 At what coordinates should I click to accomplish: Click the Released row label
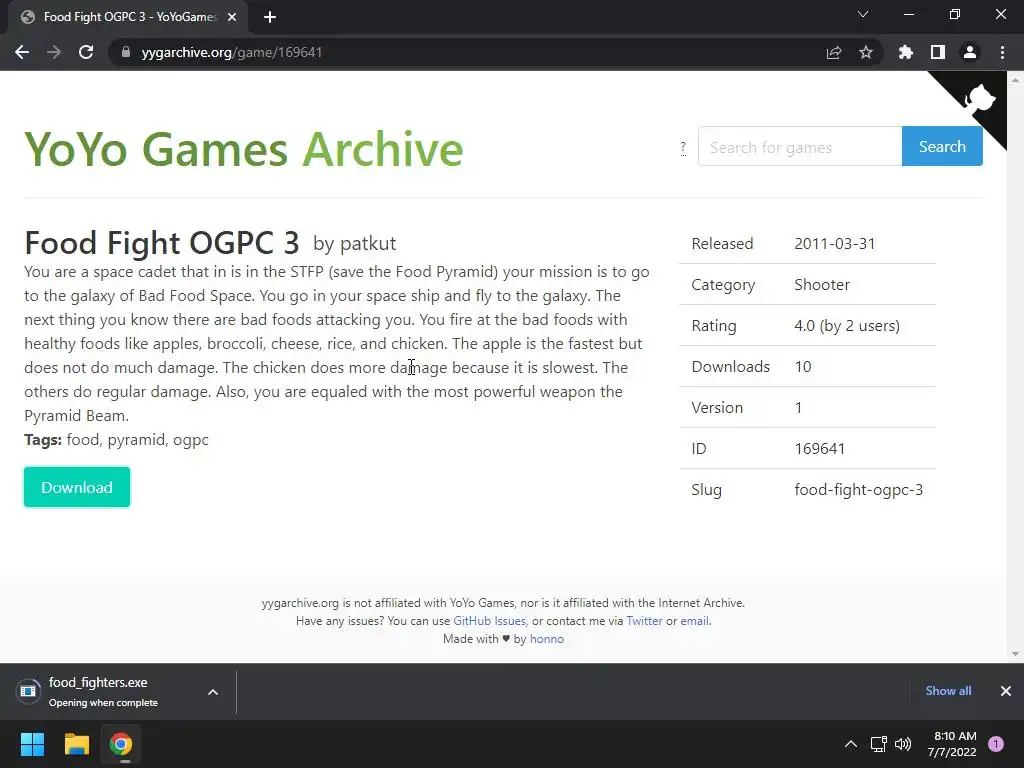pos(722,244)
